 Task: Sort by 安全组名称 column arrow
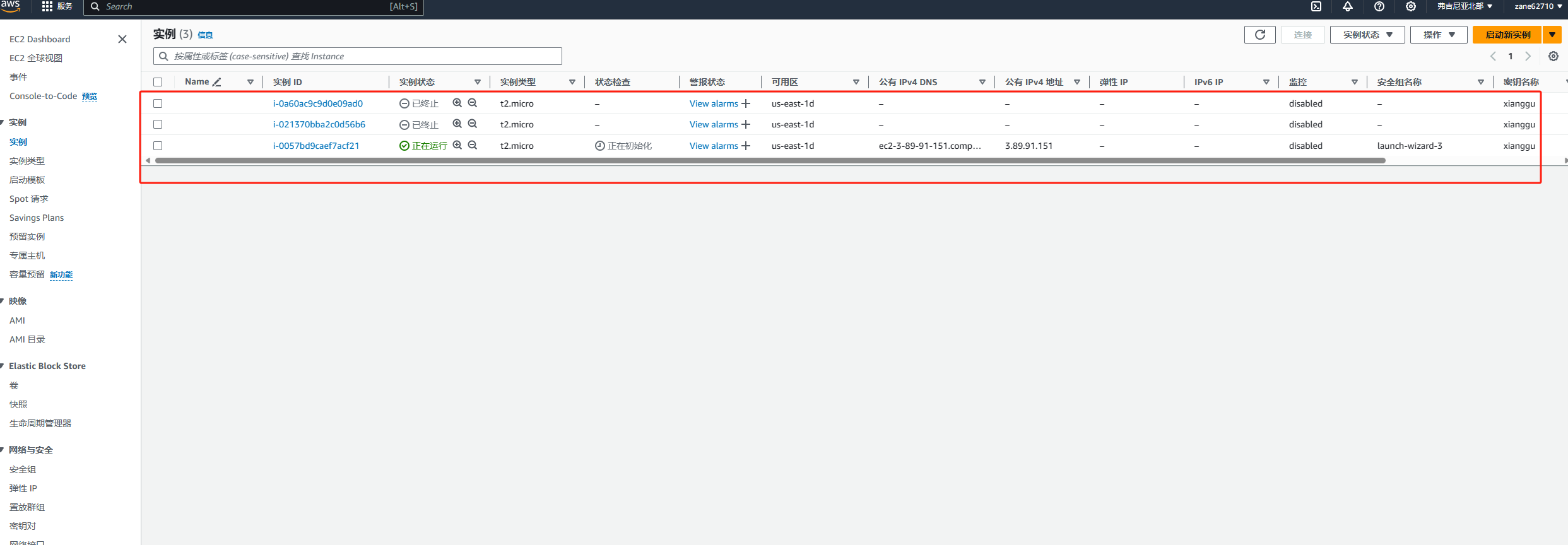[1481, 82]
